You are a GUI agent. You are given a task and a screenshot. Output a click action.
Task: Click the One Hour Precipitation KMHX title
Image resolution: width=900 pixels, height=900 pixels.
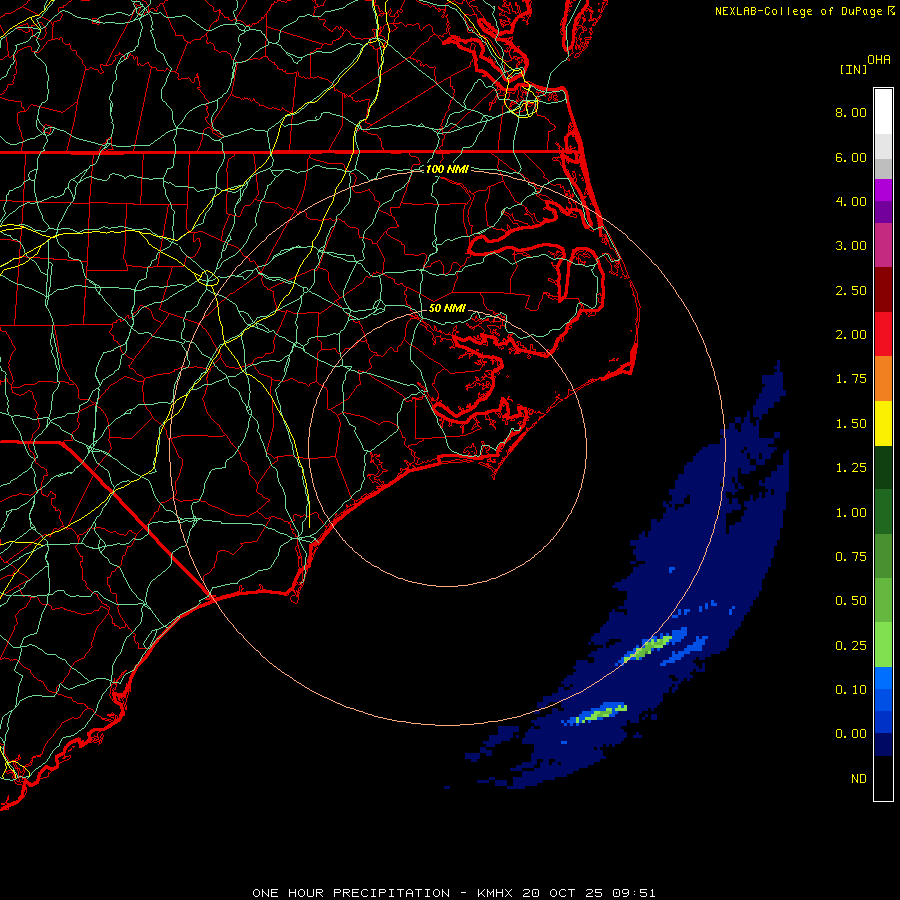click(453, 893)
